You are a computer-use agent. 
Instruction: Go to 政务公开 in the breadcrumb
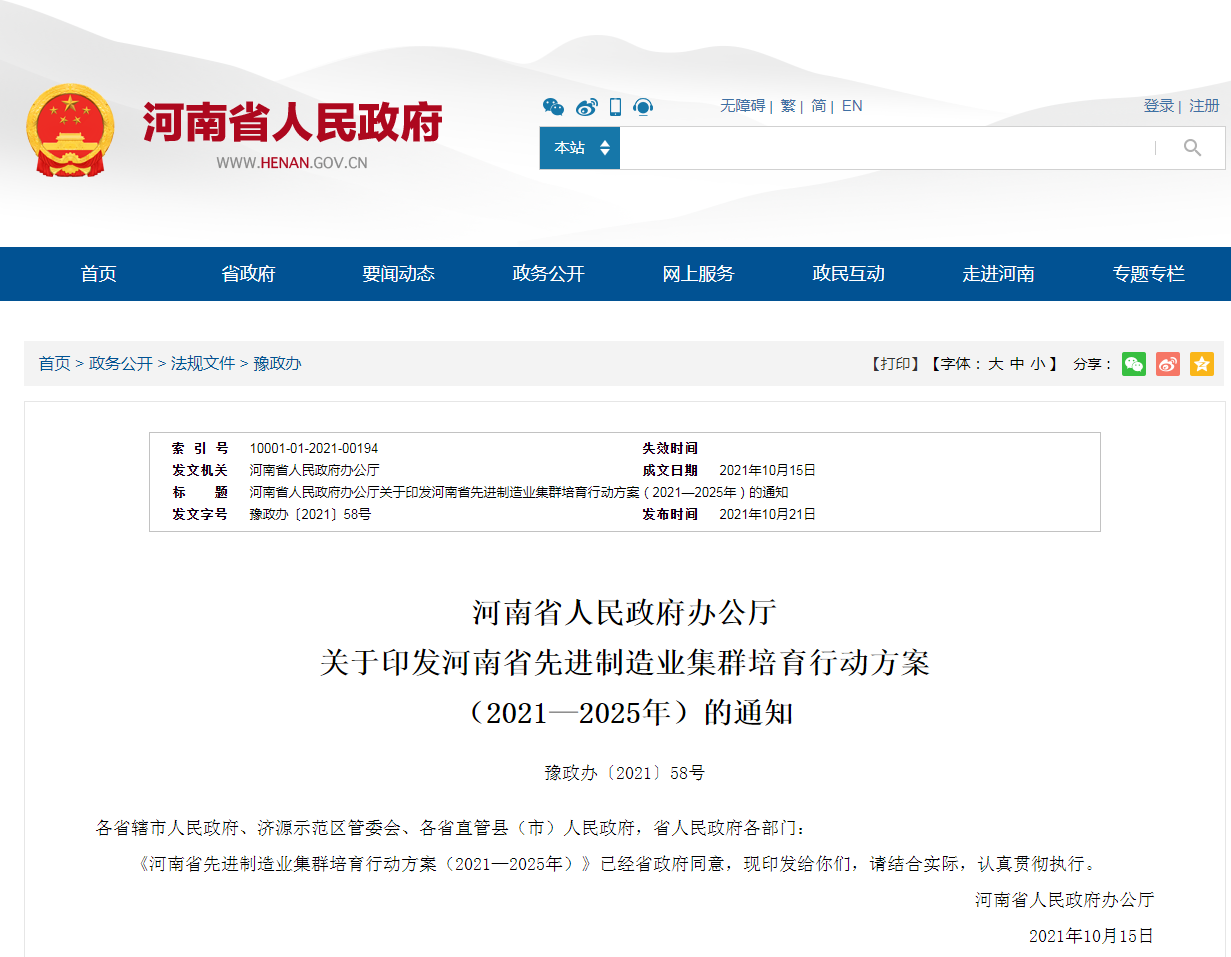pyautogui.click(x=121, y=364)
